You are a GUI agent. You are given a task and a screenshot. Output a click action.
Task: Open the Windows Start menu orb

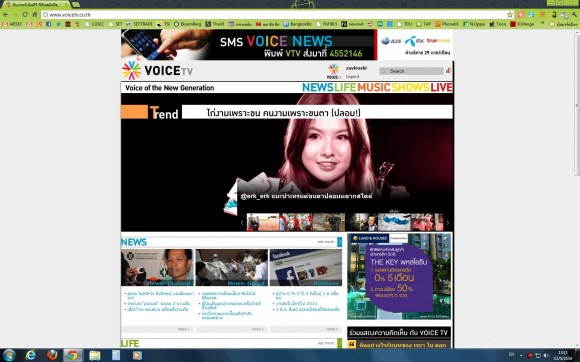pos(8,355)
